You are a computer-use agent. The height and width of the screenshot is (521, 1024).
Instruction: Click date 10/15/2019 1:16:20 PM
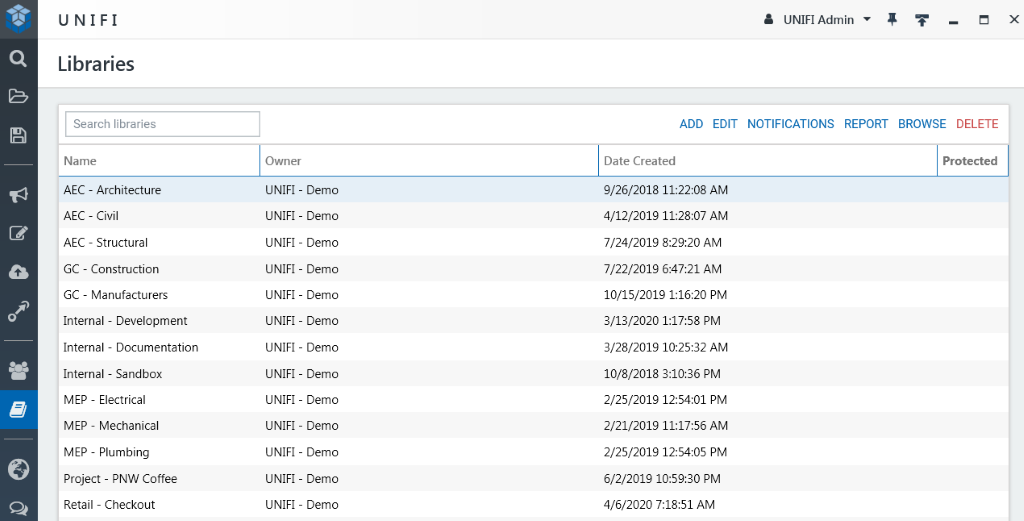point(665,294)
